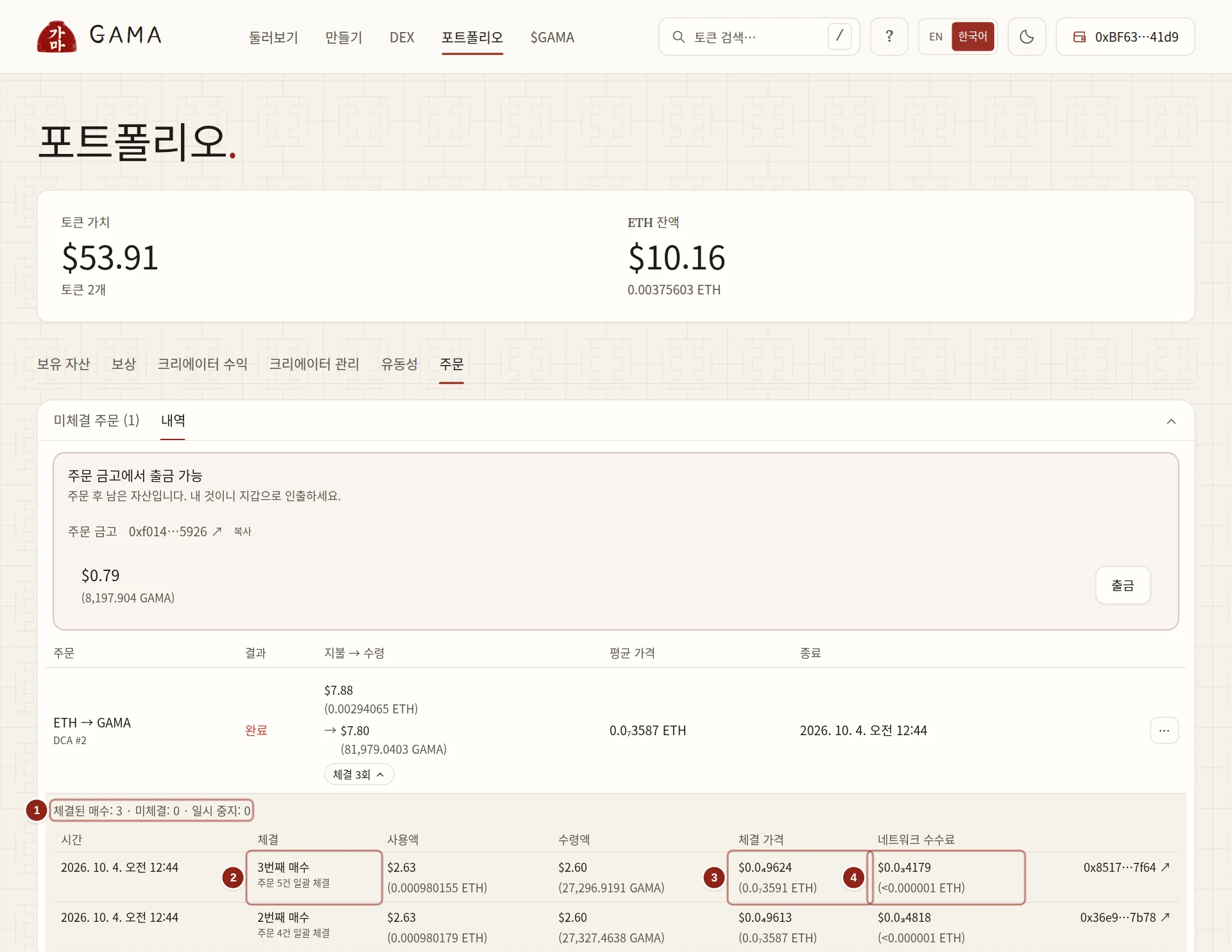Viewport: 1232px width, 952px height.
Task: Open transaction 0x8517···7f64 link
Action: tap(1126, 867)
